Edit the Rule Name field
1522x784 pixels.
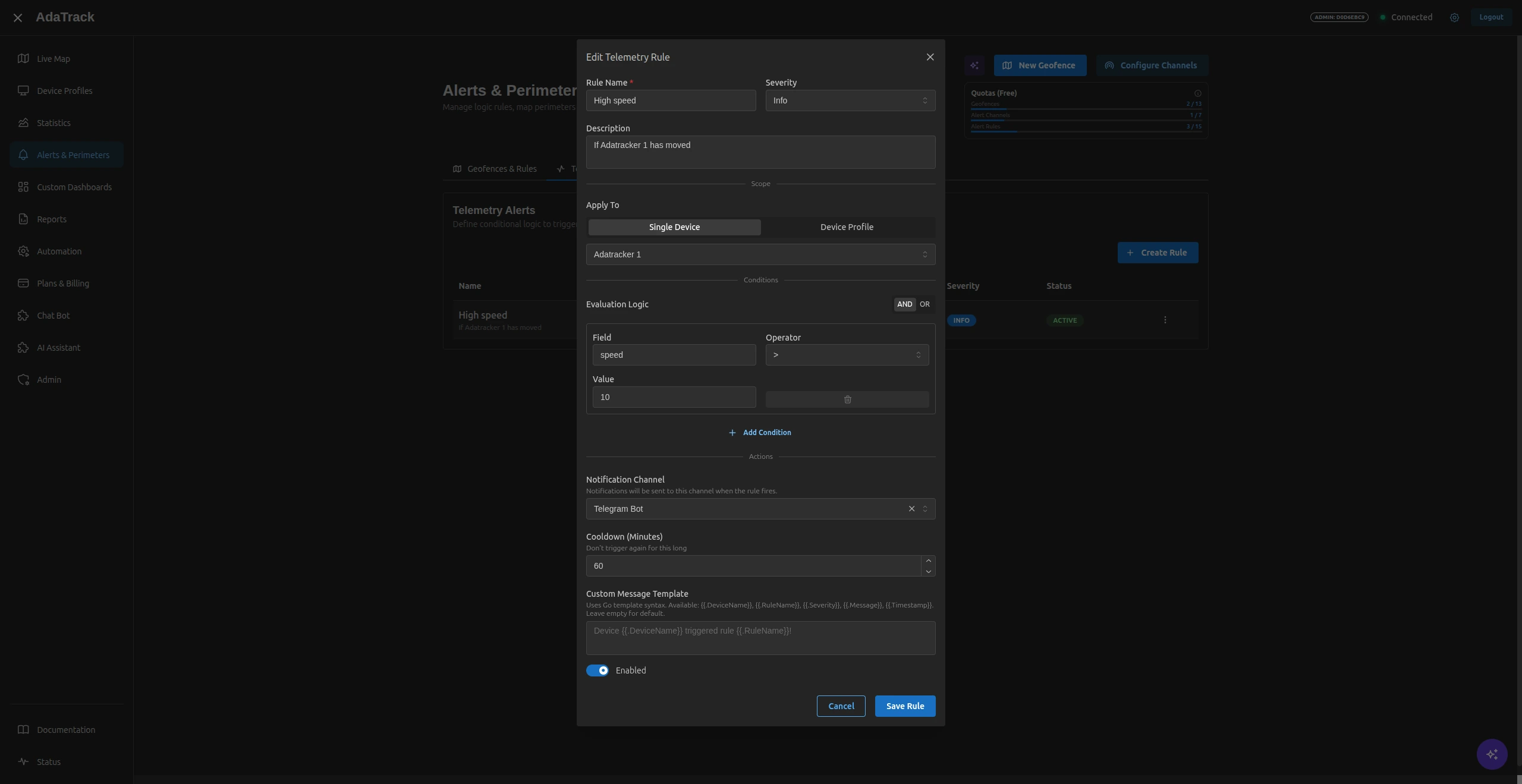[x=671, y=100]
